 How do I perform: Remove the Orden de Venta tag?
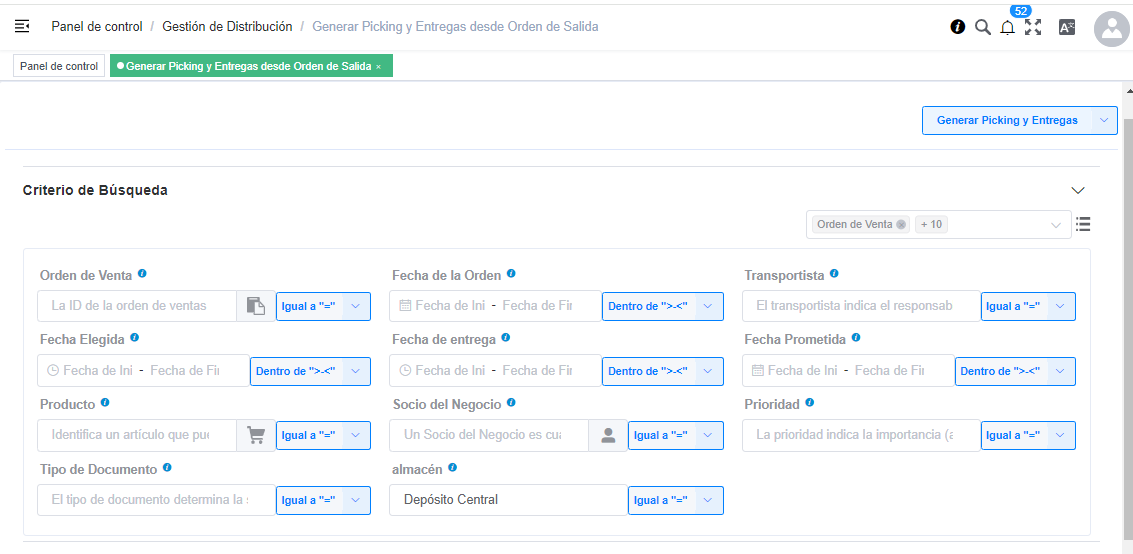click(900, 225)
